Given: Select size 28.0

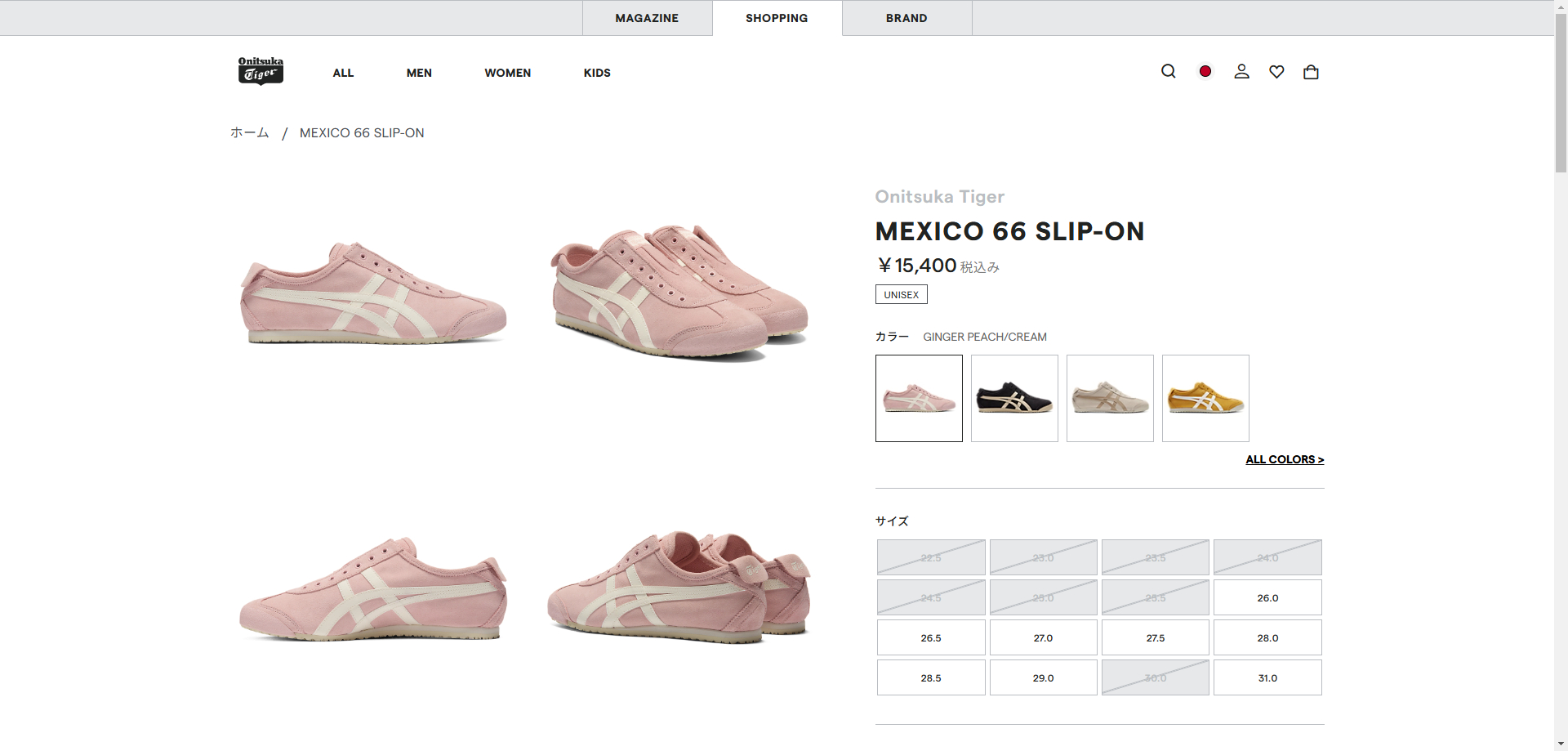Looking at the screenshot, I should [x=1267, y=637].
